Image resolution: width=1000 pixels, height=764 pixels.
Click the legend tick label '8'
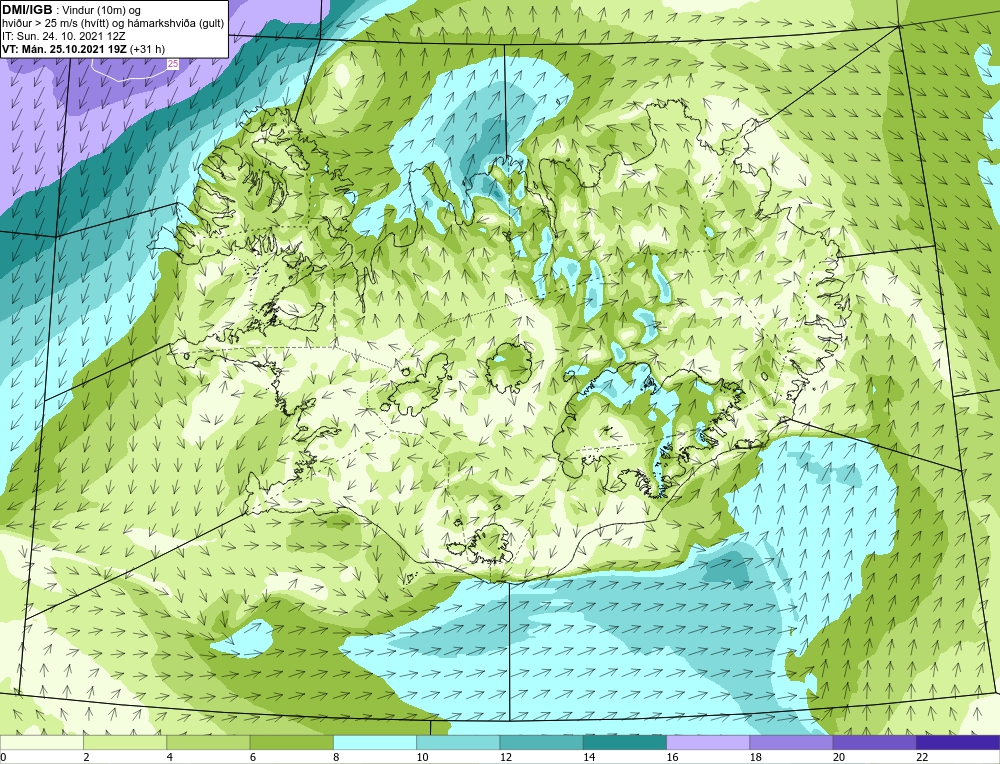pos(336,757)
